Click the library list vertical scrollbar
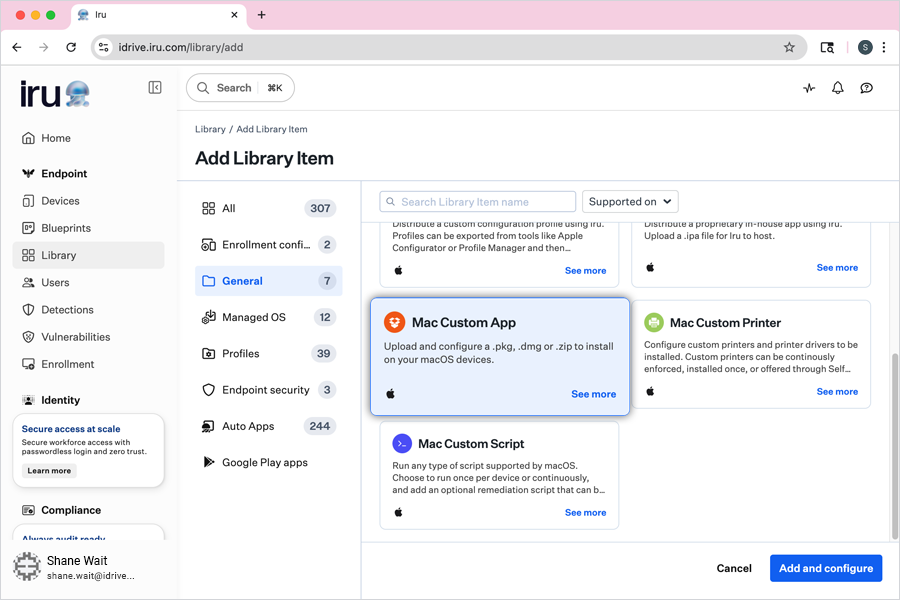Screen dimensions: 900x600 click(894, 440)
